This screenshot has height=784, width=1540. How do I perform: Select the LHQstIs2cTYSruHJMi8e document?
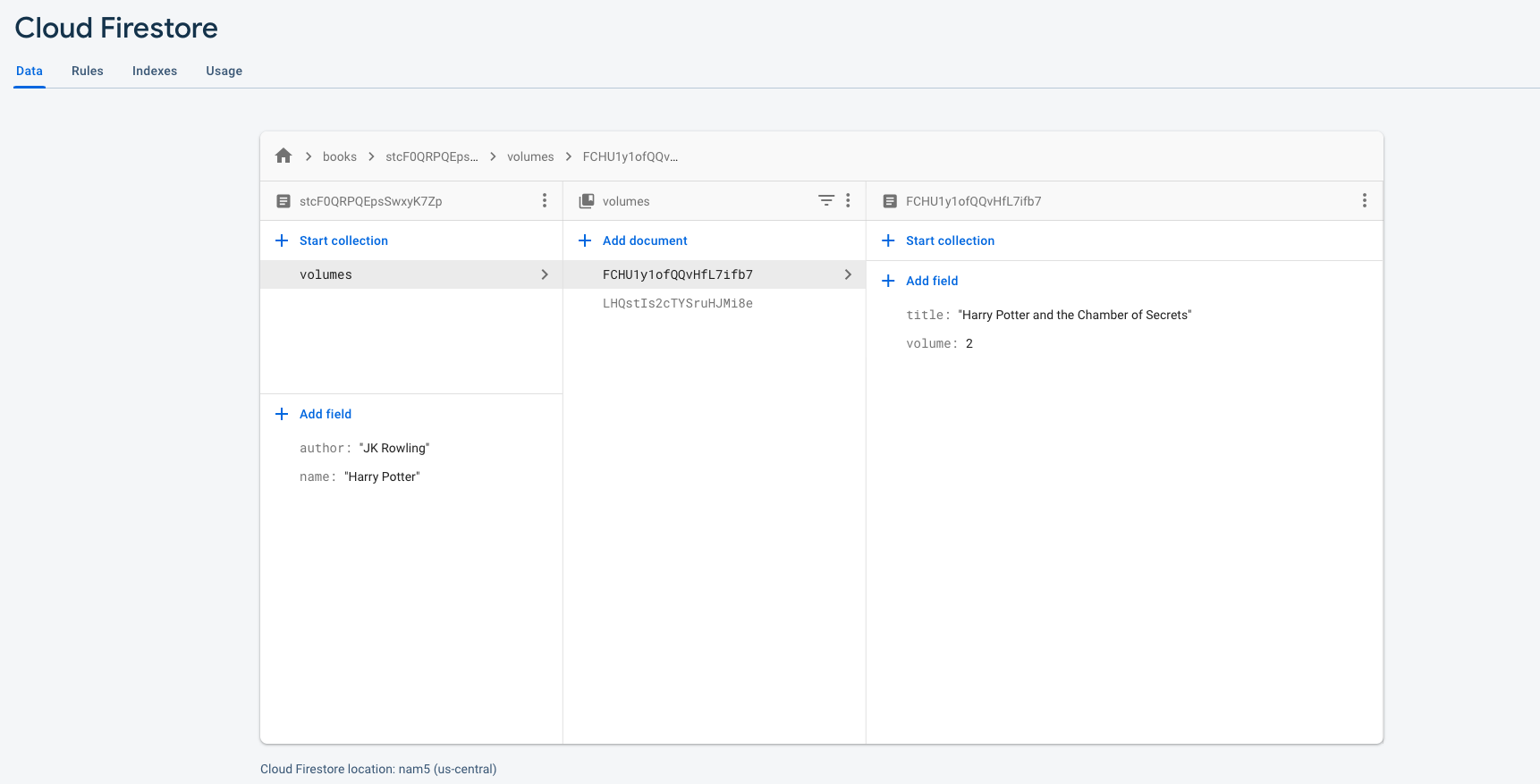point(677,303)
